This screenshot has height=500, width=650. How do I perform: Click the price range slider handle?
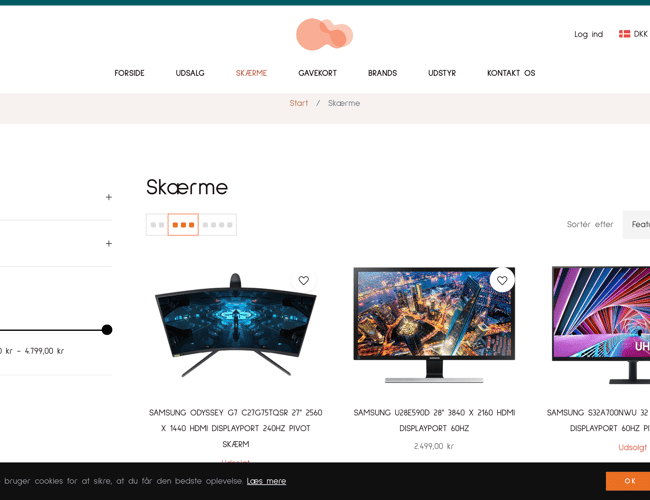(107, 330)
